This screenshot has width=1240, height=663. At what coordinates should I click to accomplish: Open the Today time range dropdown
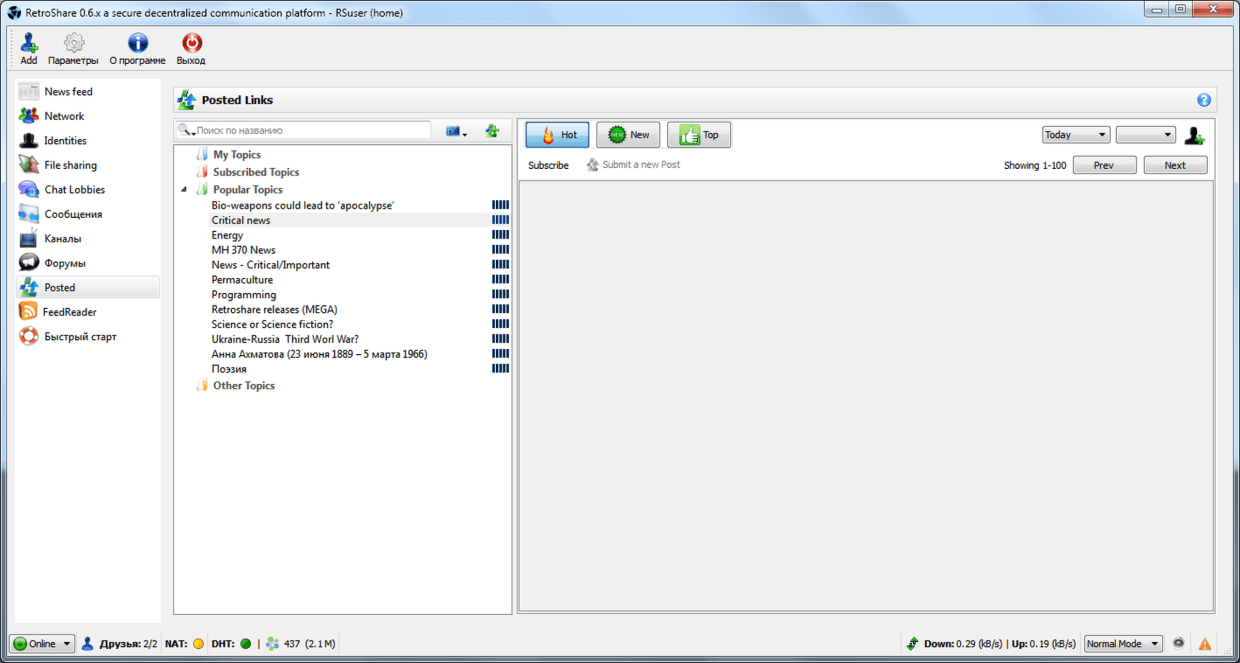[1075, 135]
